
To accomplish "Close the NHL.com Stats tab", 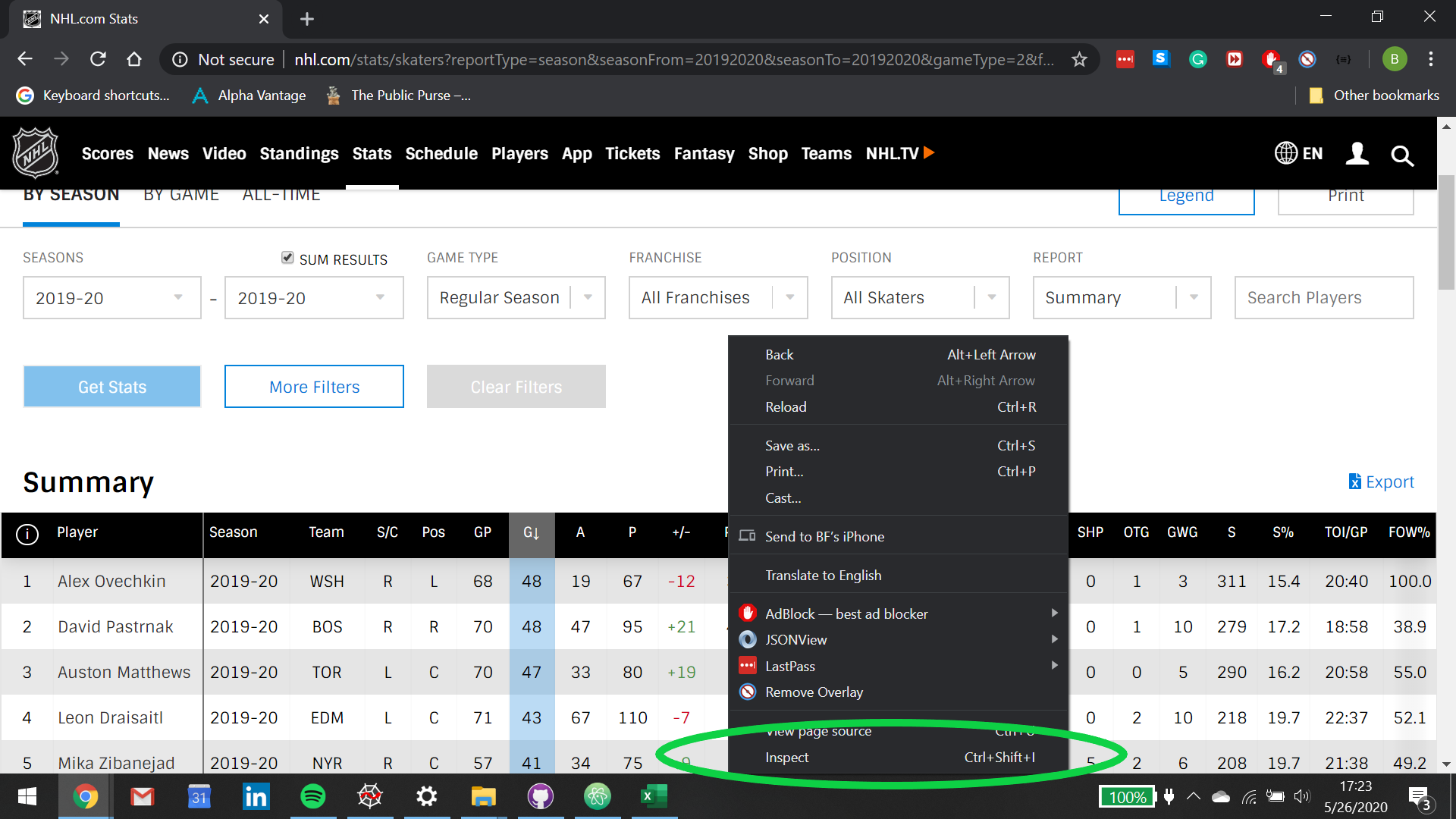I will point(264,19).
